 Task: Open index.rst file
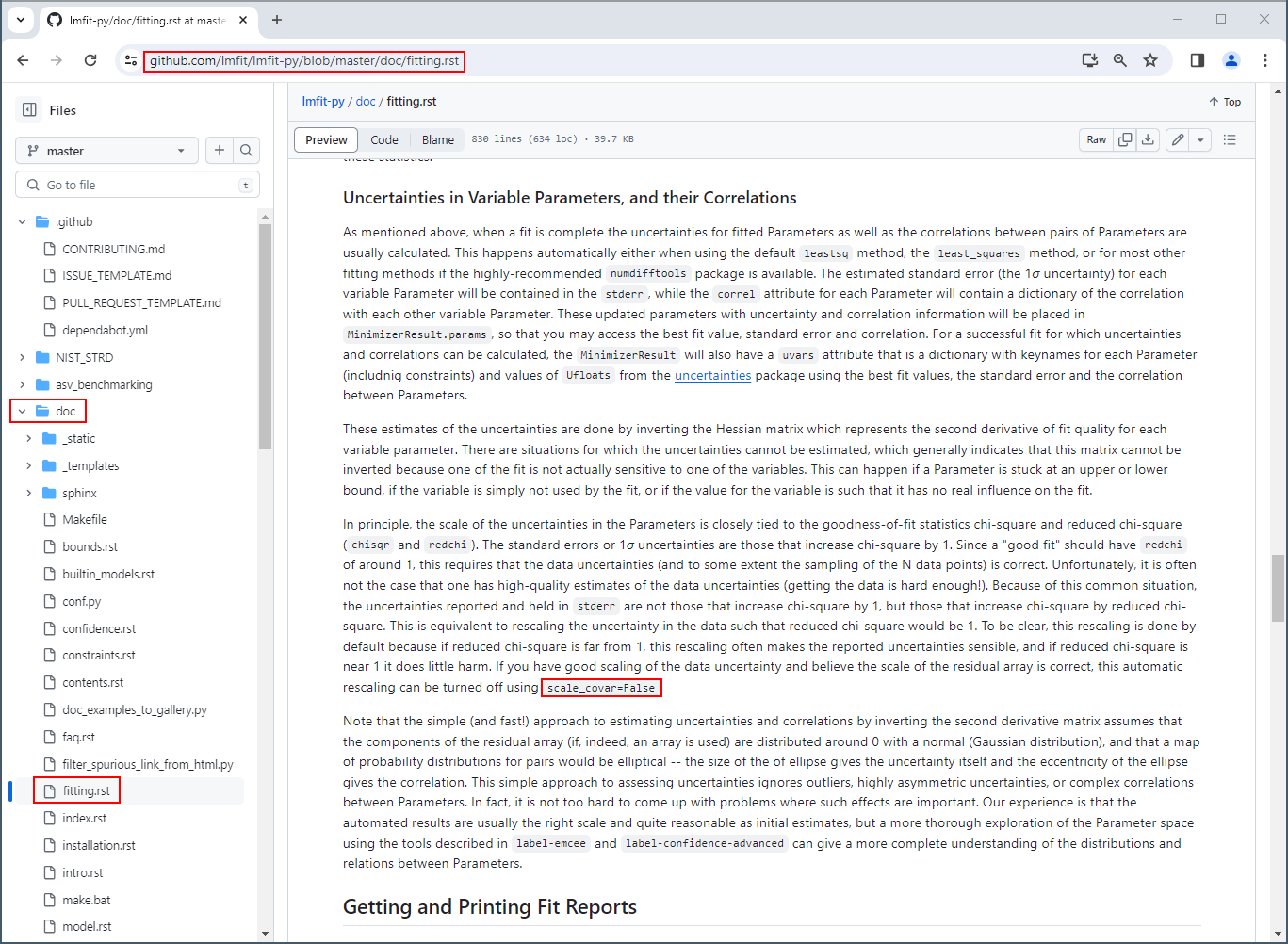pyautogui.click(x=84, y=819)
